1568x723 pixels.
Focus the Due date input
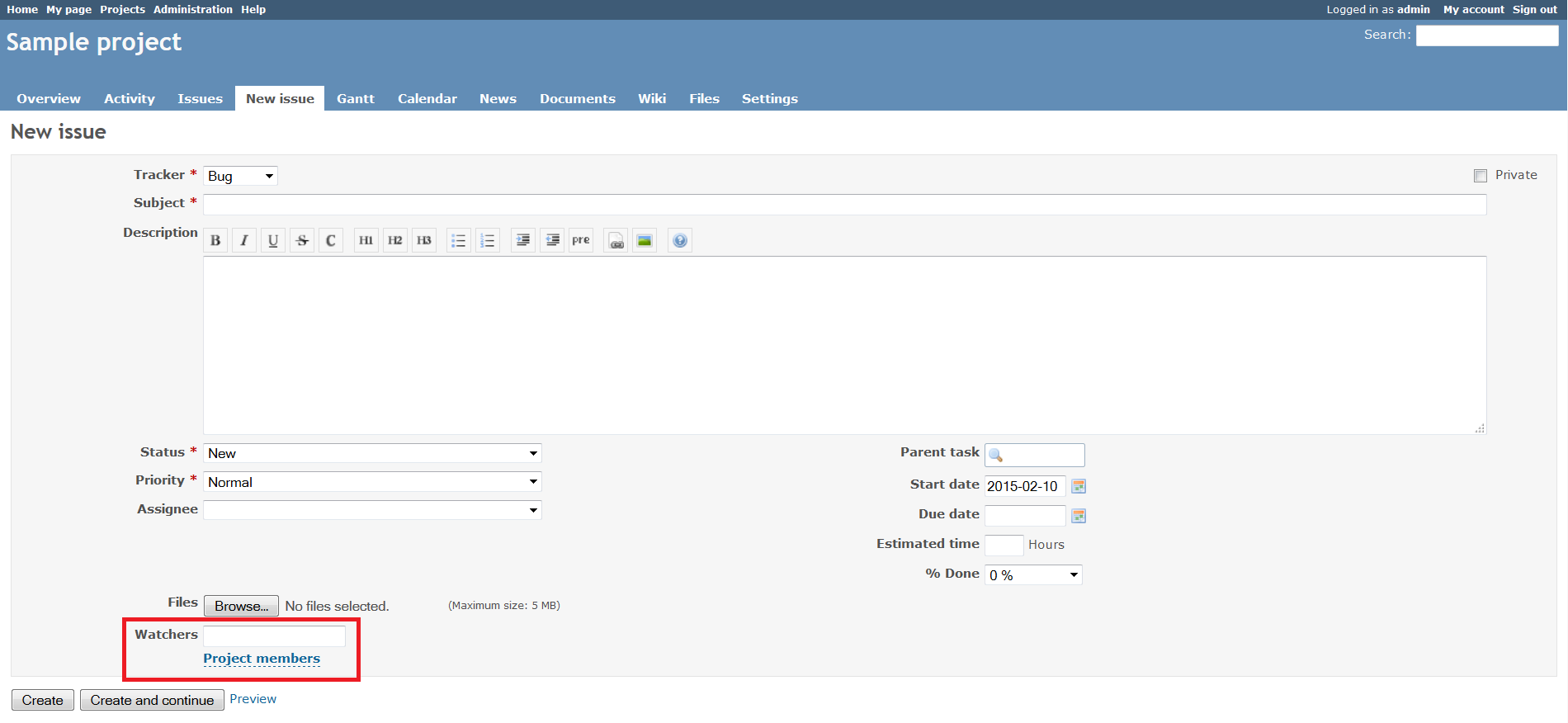tap(1025, 516)
